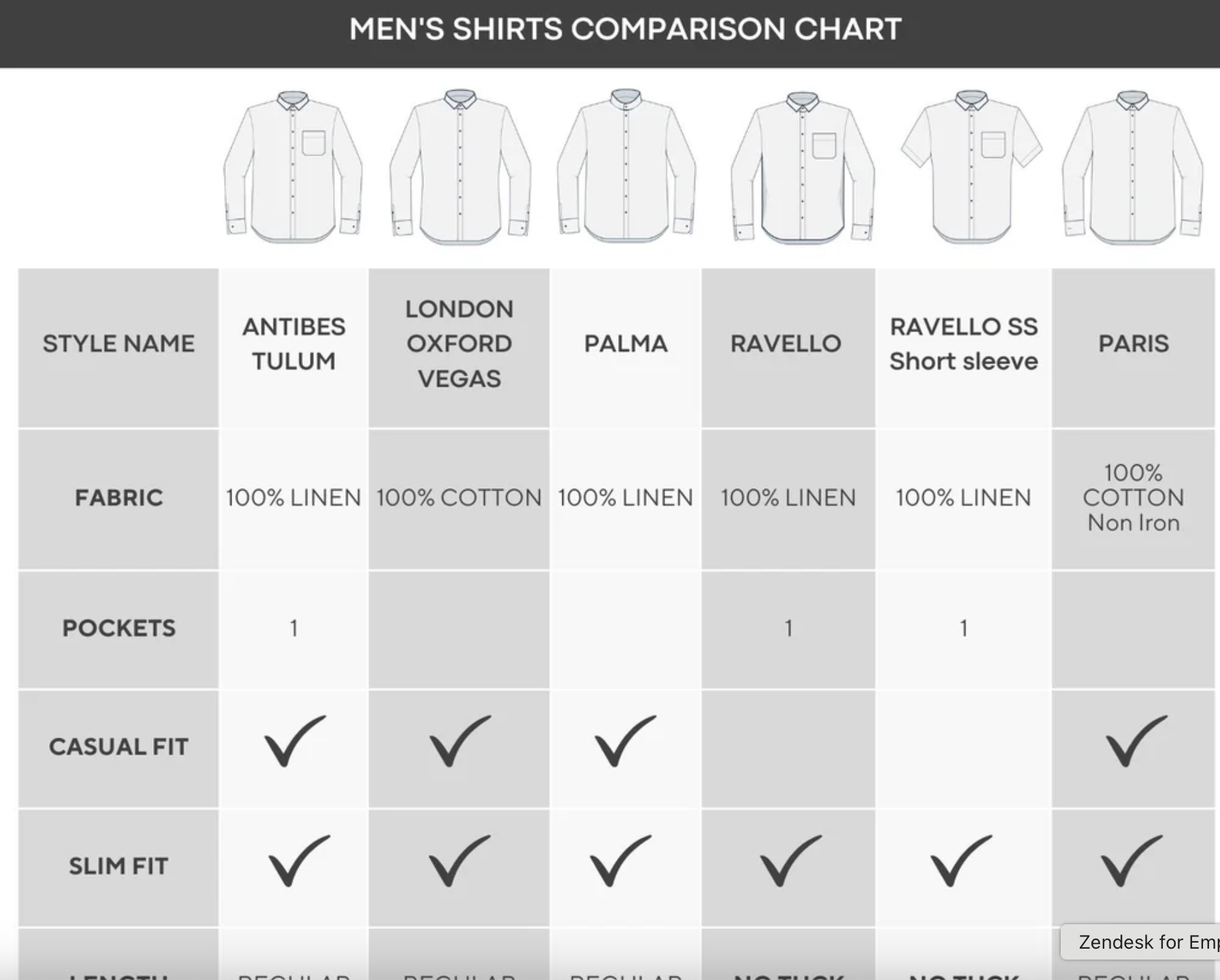Click the London Oxford Vegas shirt illustration
The height and width of the screenshot is (980, 1220).
(x=460, y=167)
